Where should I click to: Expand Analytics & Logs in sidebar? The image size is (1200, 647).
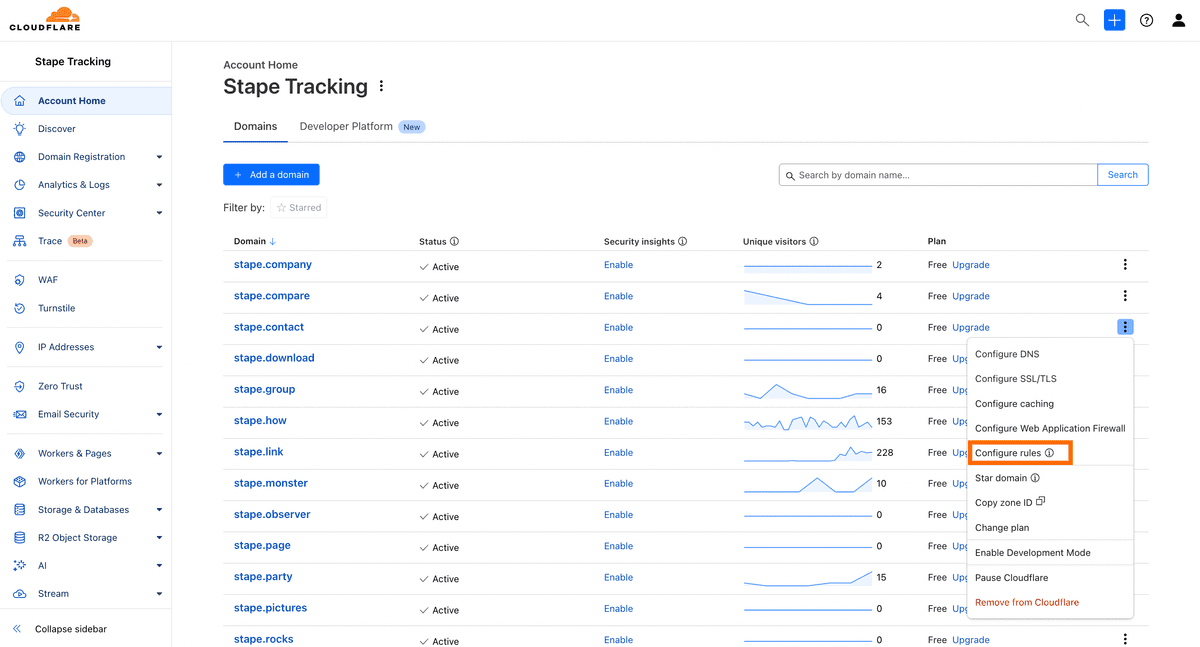click(159, 185)
